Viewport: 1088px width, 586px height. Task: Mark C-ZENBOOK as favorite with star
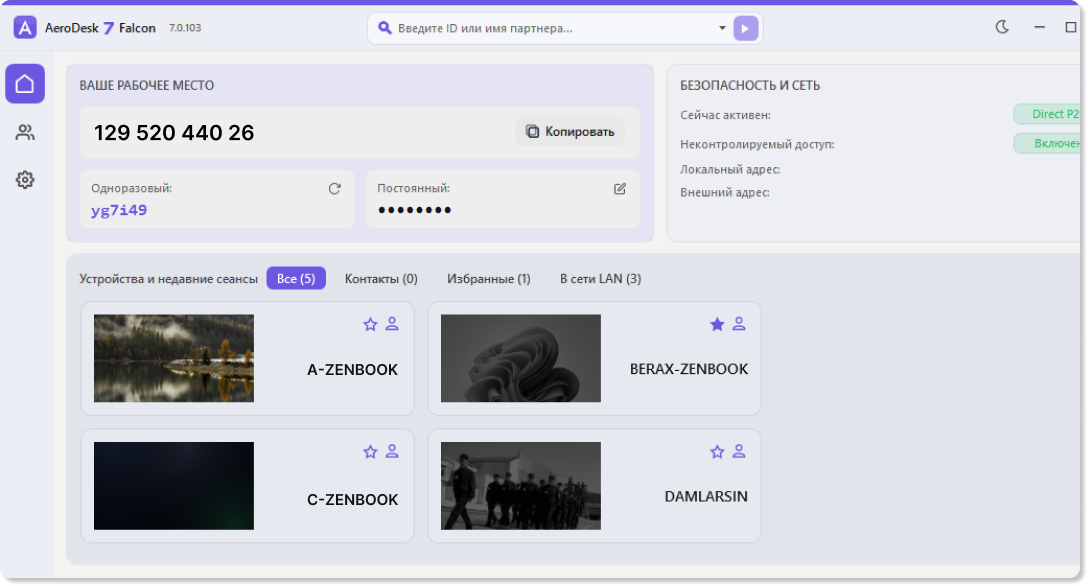point(371,452)
